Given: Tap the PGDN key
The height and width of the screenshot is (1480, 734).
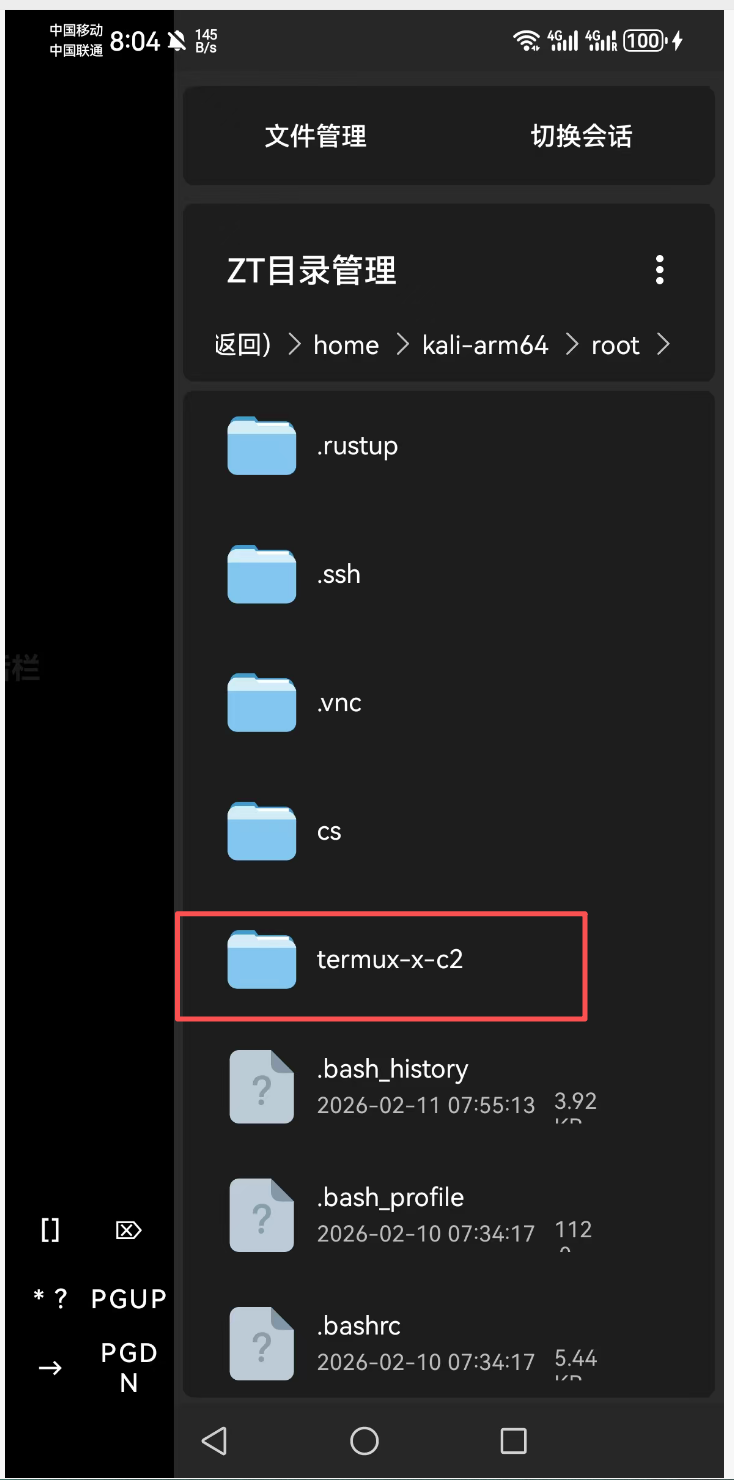Looking at the screenshot, I should 129,1368.
